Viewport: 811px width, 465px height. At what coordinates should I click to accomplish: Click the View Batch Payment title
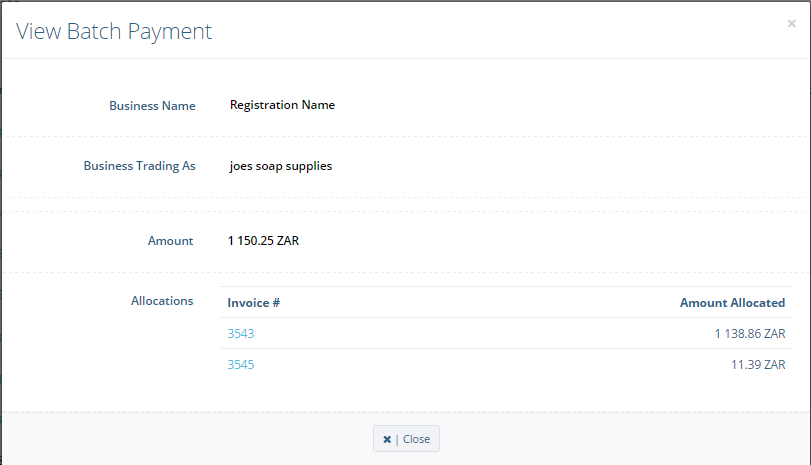(114, 31)
